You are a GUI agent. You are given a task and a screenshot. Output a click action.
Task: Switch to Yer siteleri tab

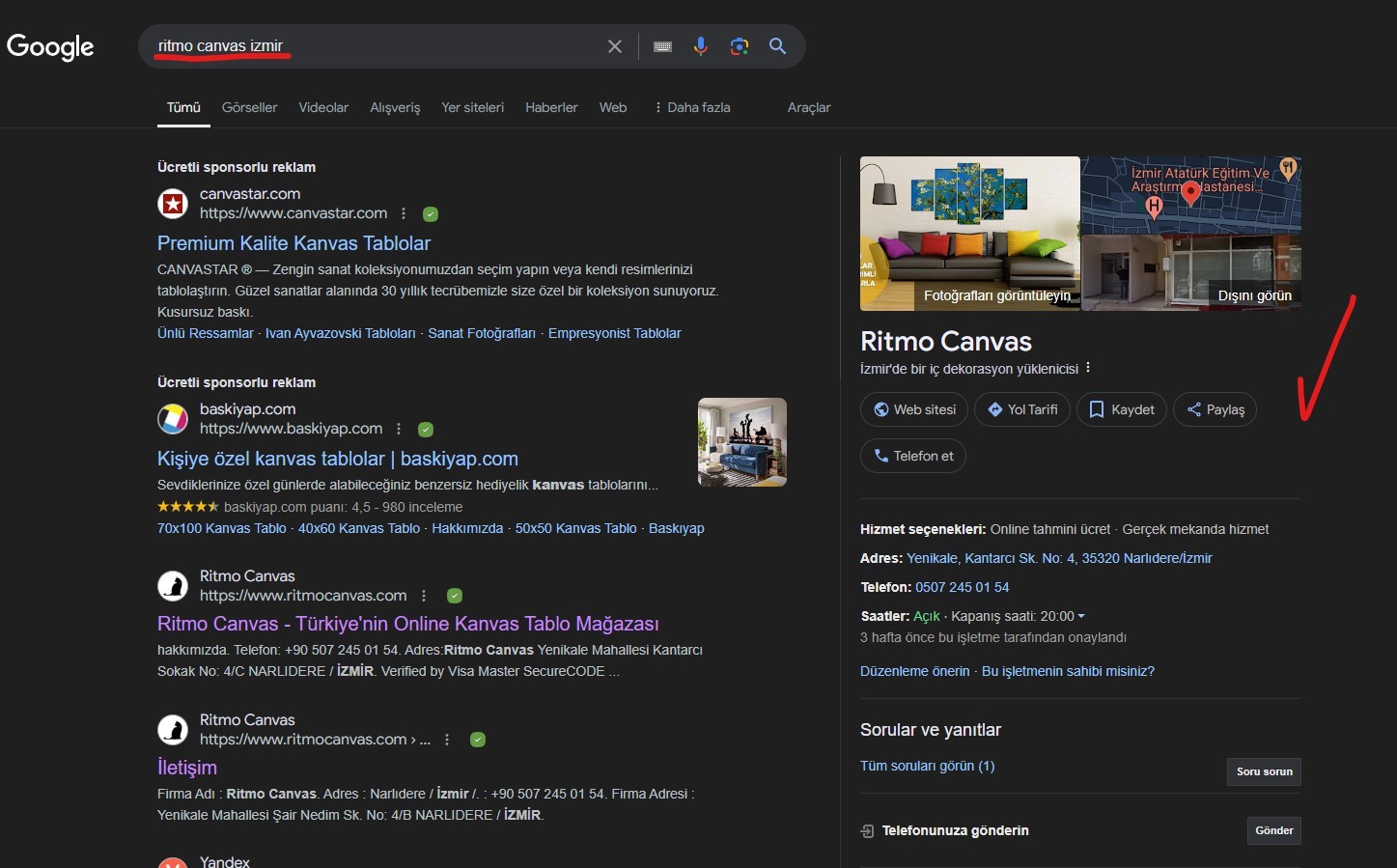tap(473, 107)
